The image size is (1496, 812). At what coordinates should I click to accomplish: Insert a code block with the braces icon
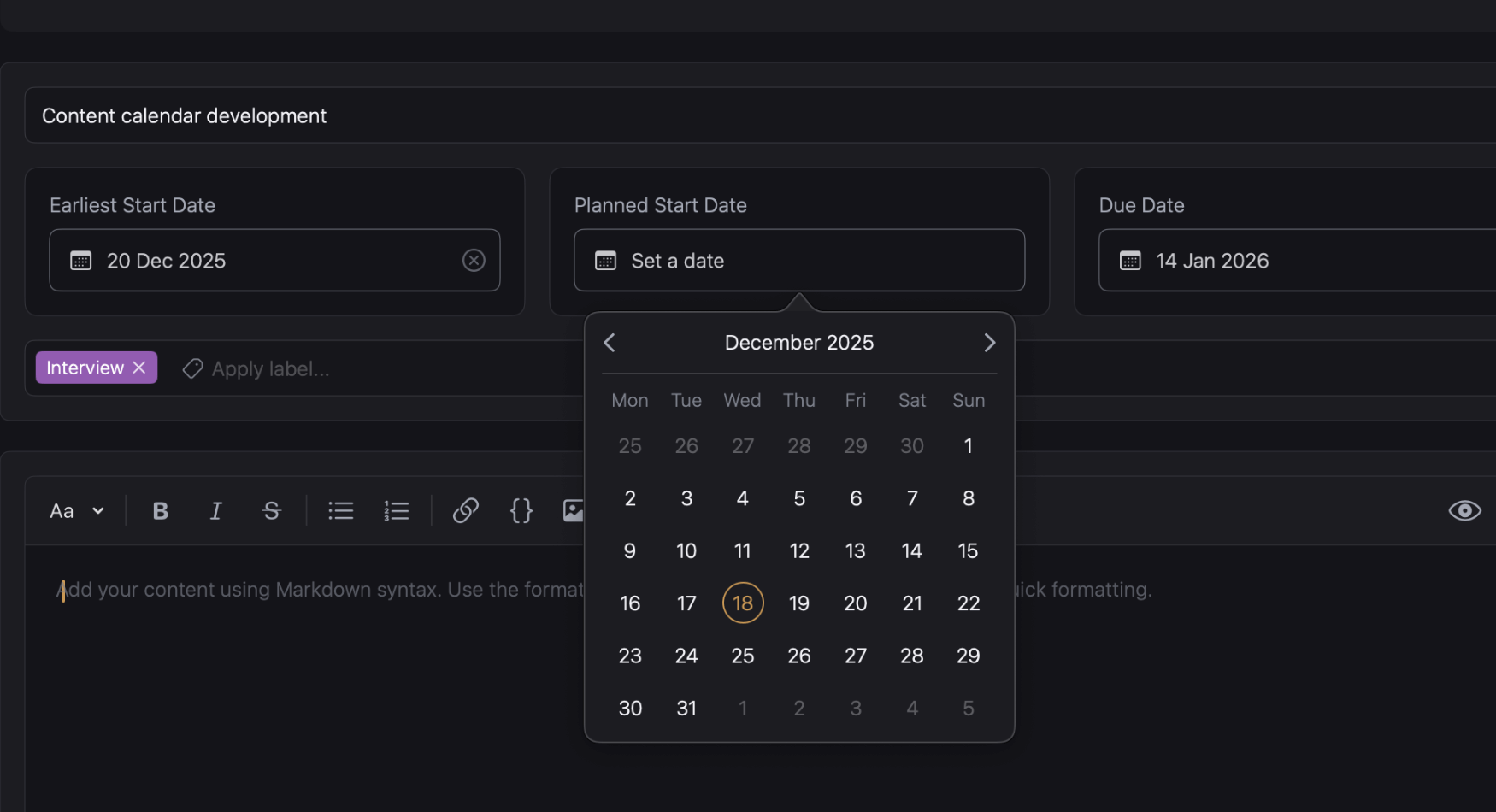[x=521, y=510]
